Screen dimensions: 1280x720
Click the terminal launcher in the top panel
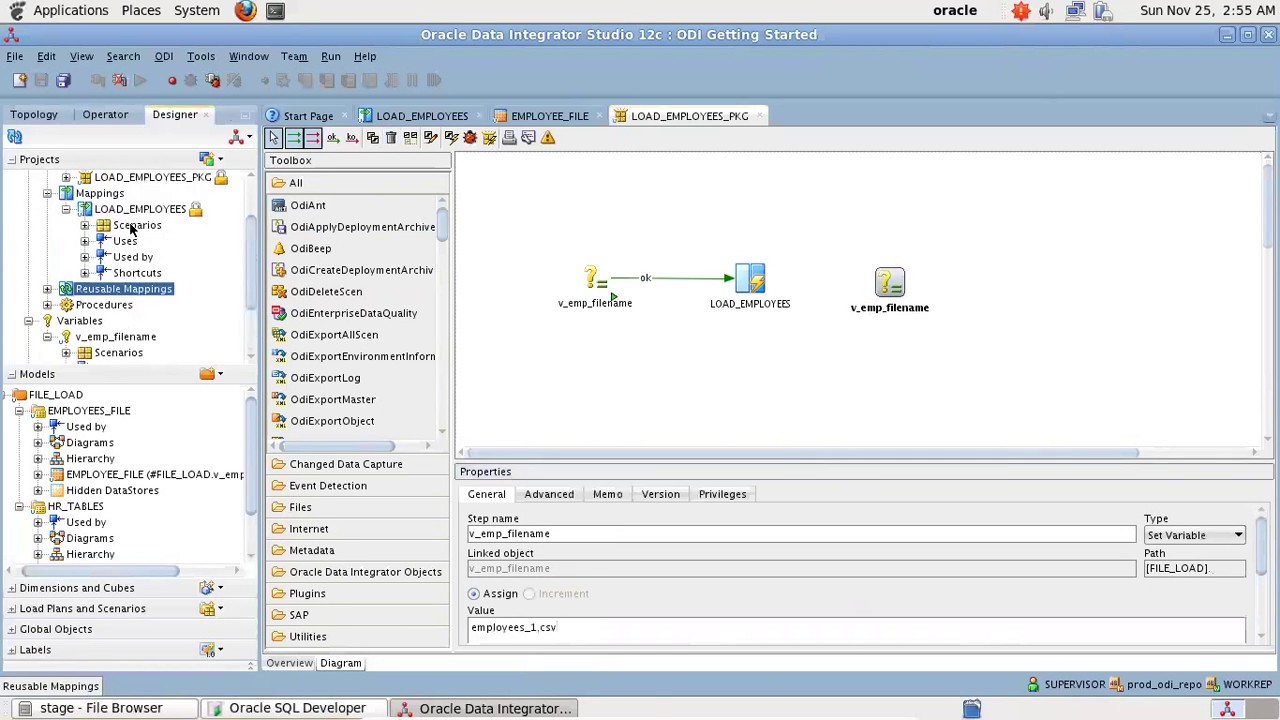pyautogui.click(x=275, y=11)
